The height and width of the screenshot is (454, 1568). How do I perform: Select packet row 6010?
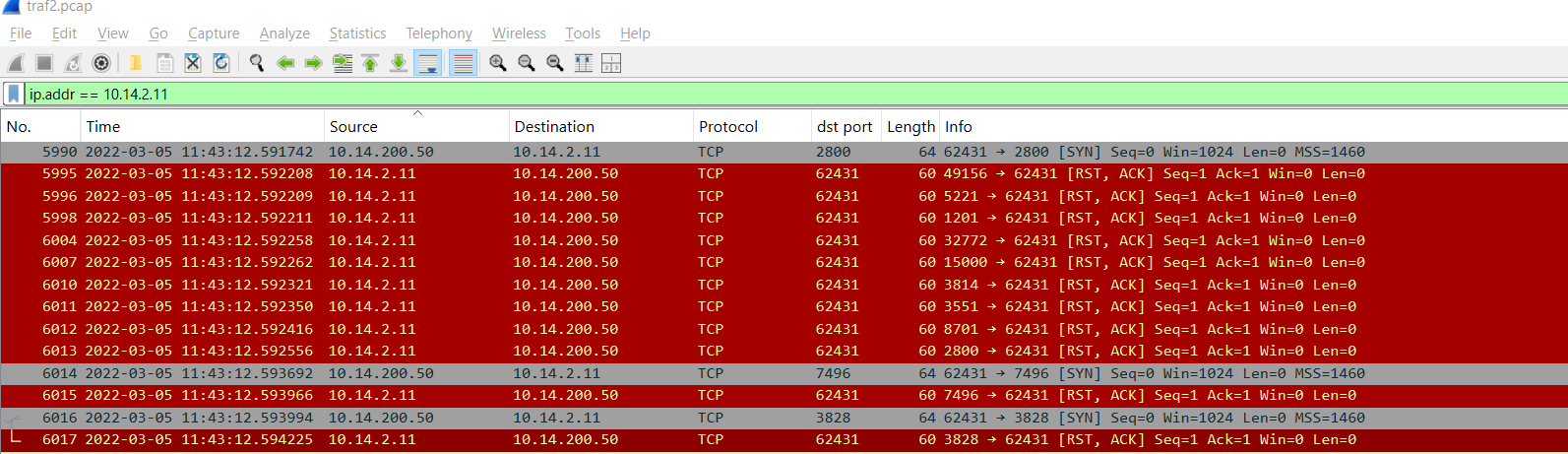point(784,285)
